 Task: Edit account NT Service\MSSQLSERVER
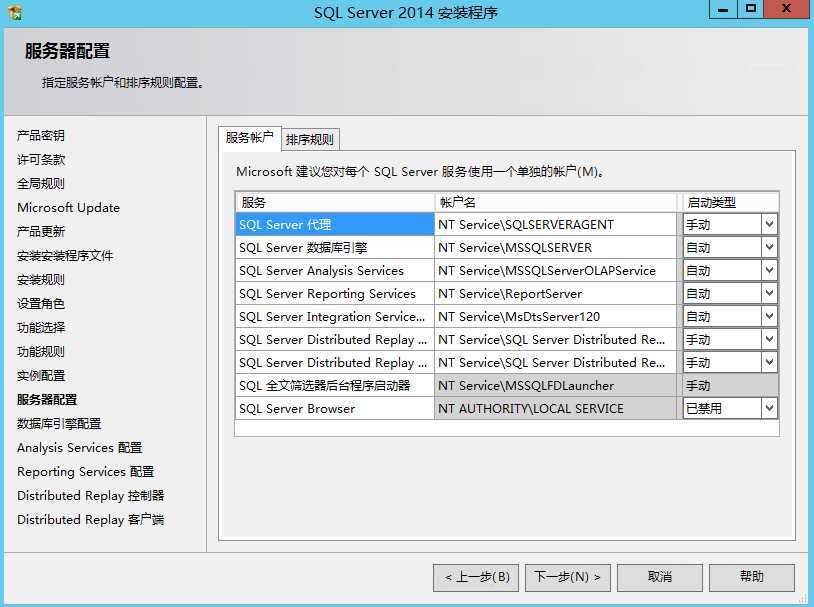(x=555, y=247)
